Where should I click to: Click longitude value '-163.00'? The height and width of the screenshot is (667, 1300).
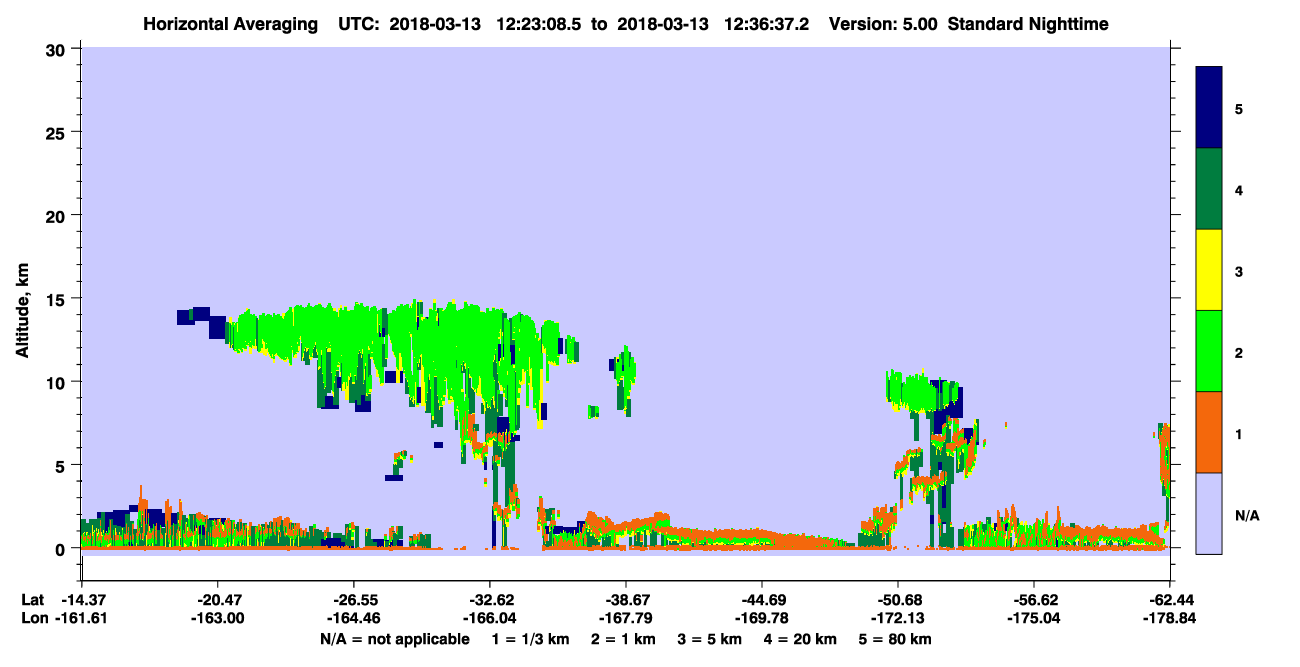(x=217, y=618)
